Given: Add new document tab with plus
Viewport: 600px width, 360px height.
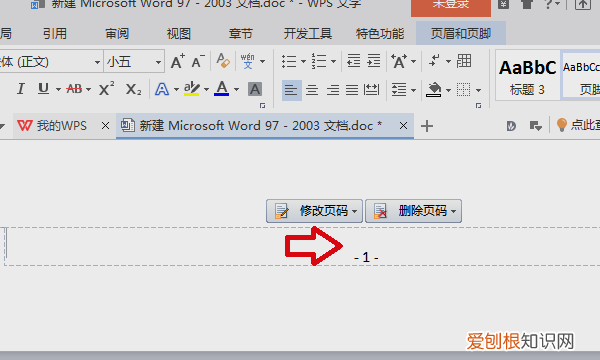Looking at the screenshot, I should pyautogui.click(x=427, y=126).
